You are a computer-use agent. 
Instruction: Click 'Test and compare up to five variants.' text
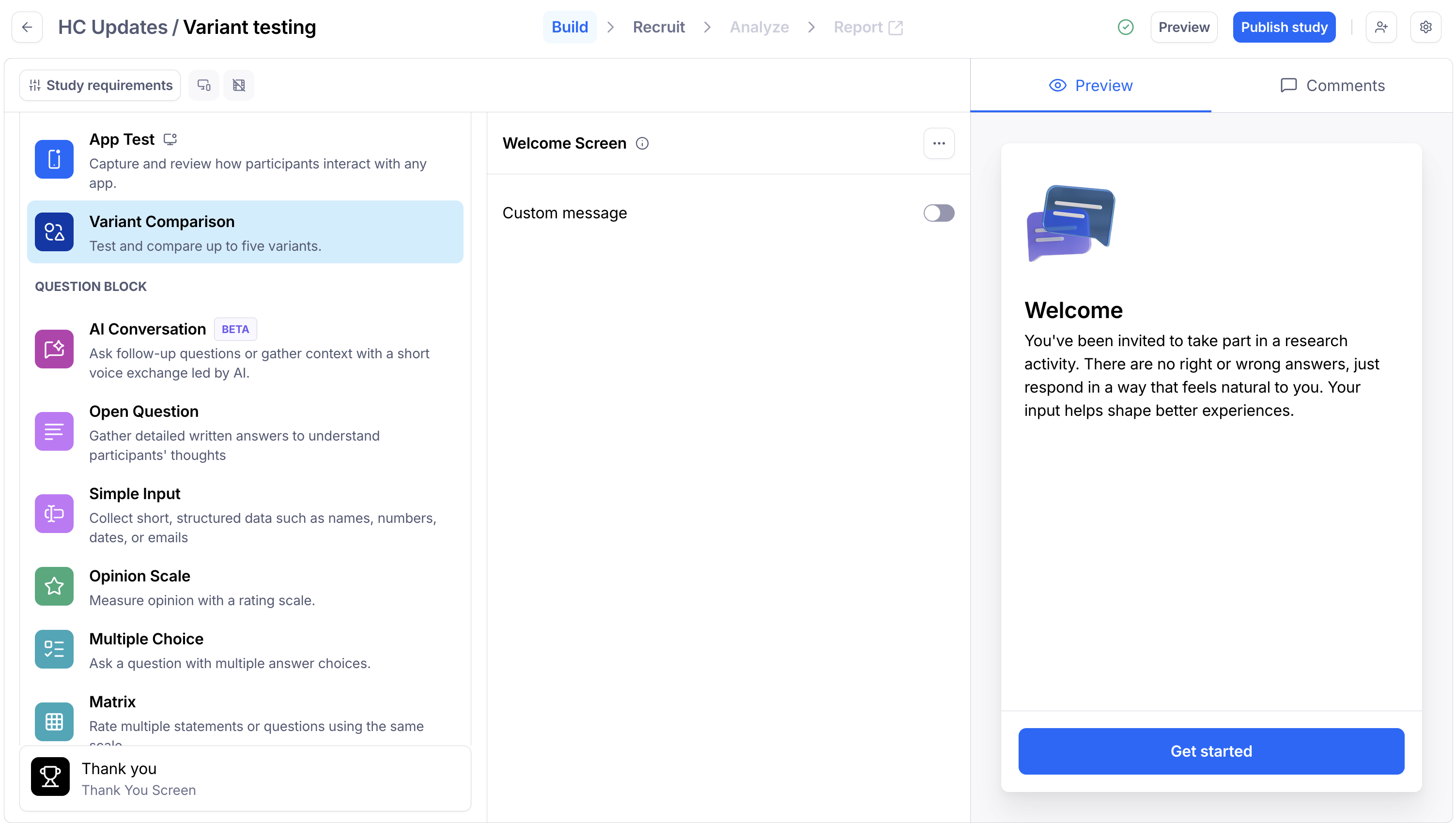click(205, 246)
